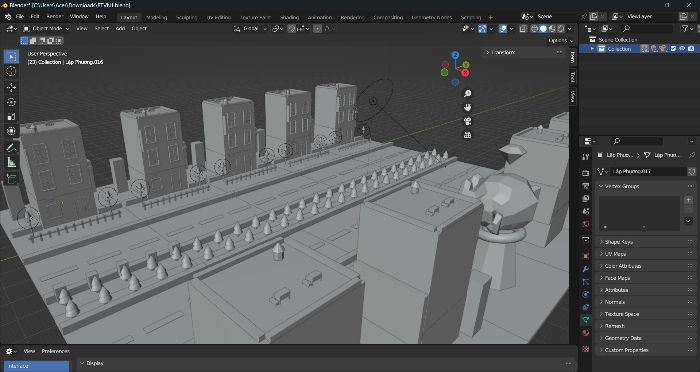This screenshot has width=700, height=372.
Task: Click the blue Z axis on gizmo
Action: pos(455,55)
